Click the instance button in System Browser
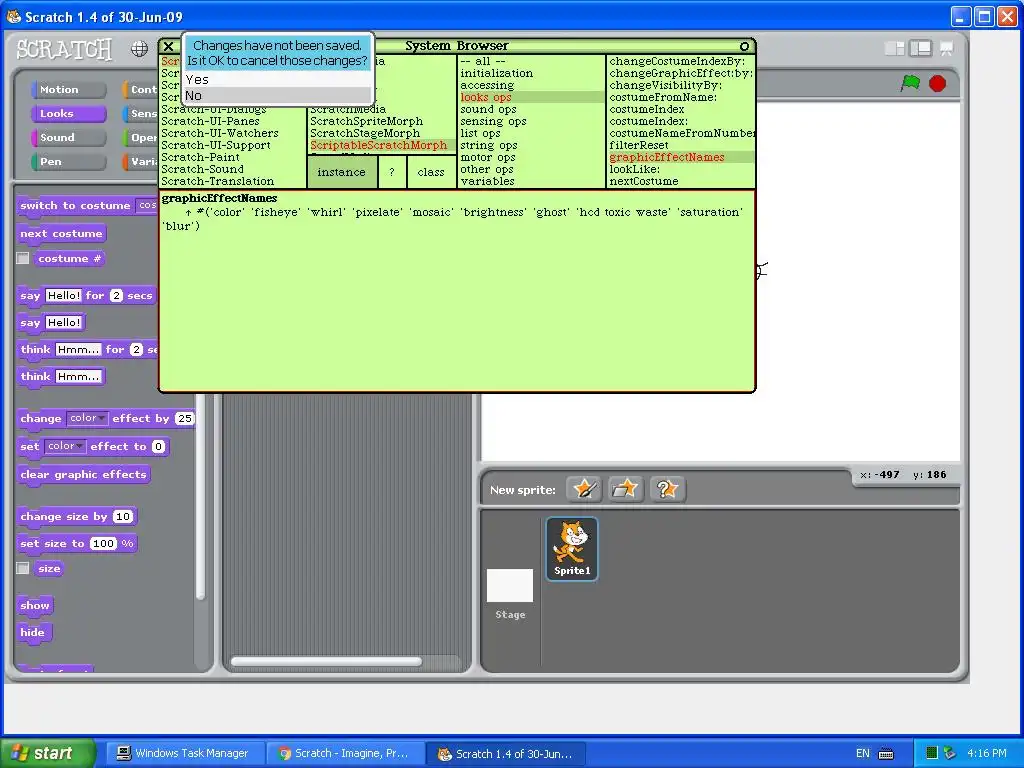Image resolution: width=1024 pixels, height=768 pixels. [342, 172]
